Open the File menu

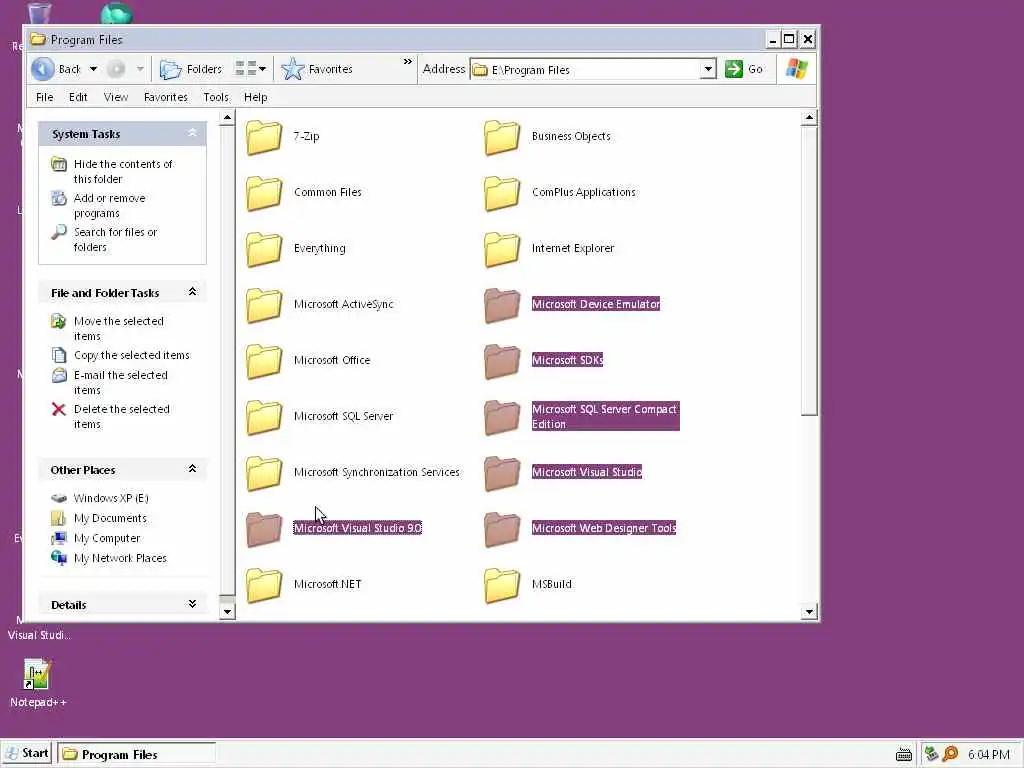[x=44, y=97]
